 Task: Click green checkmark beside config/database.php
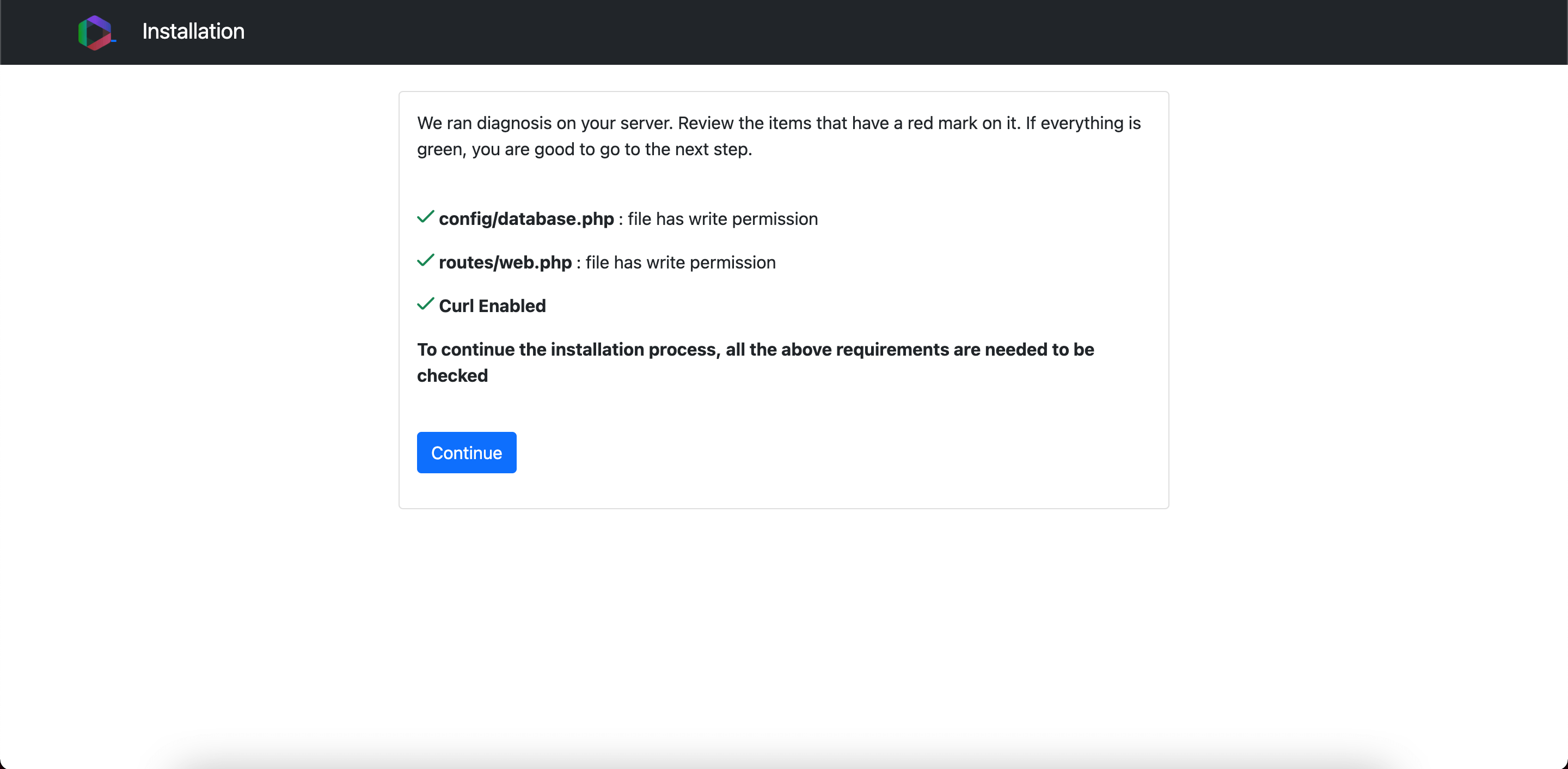pos(425,217)
